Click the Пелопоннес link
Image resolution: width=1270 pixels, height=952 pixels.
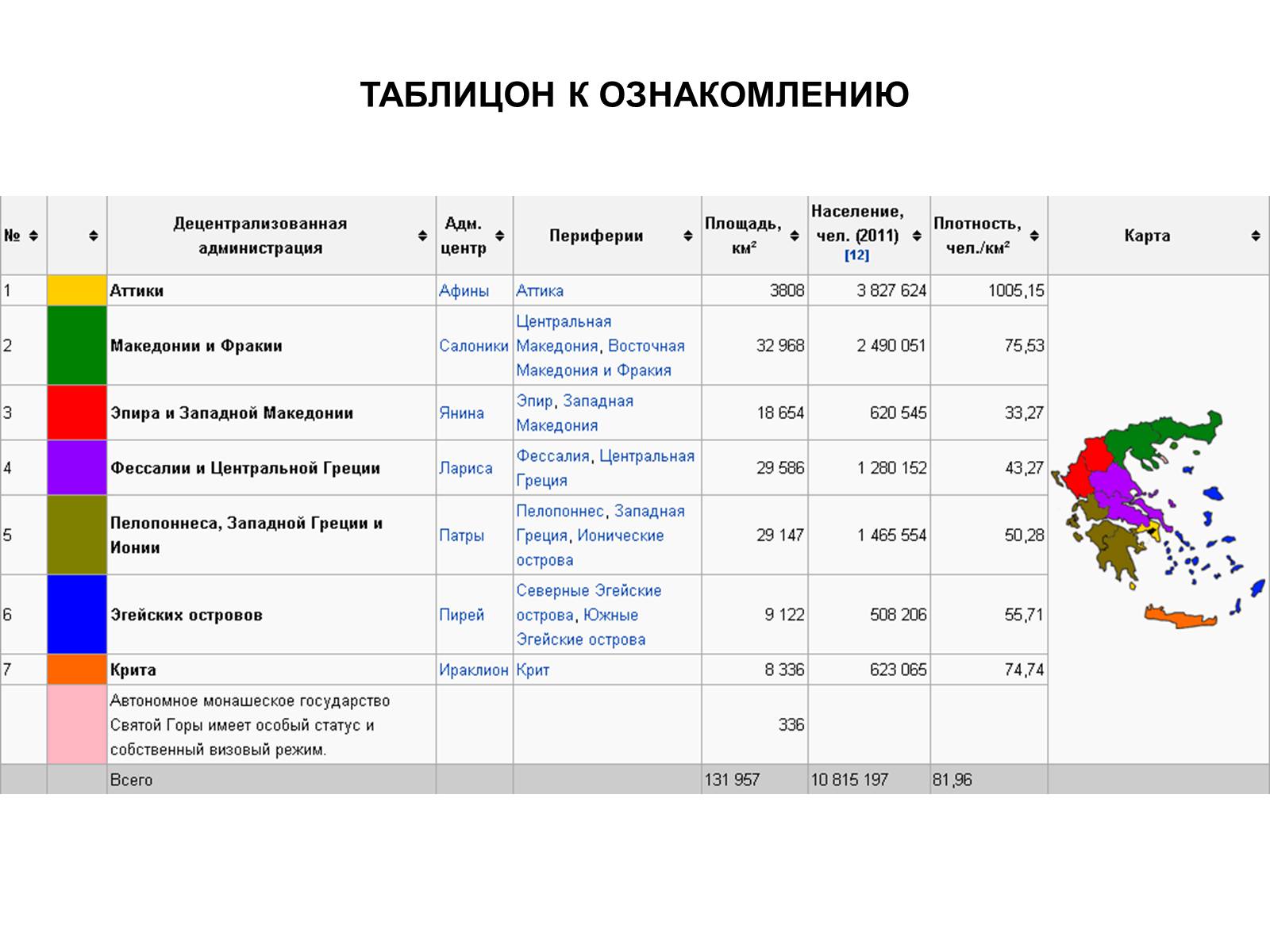pyautogui.click(x=560, y=511)
